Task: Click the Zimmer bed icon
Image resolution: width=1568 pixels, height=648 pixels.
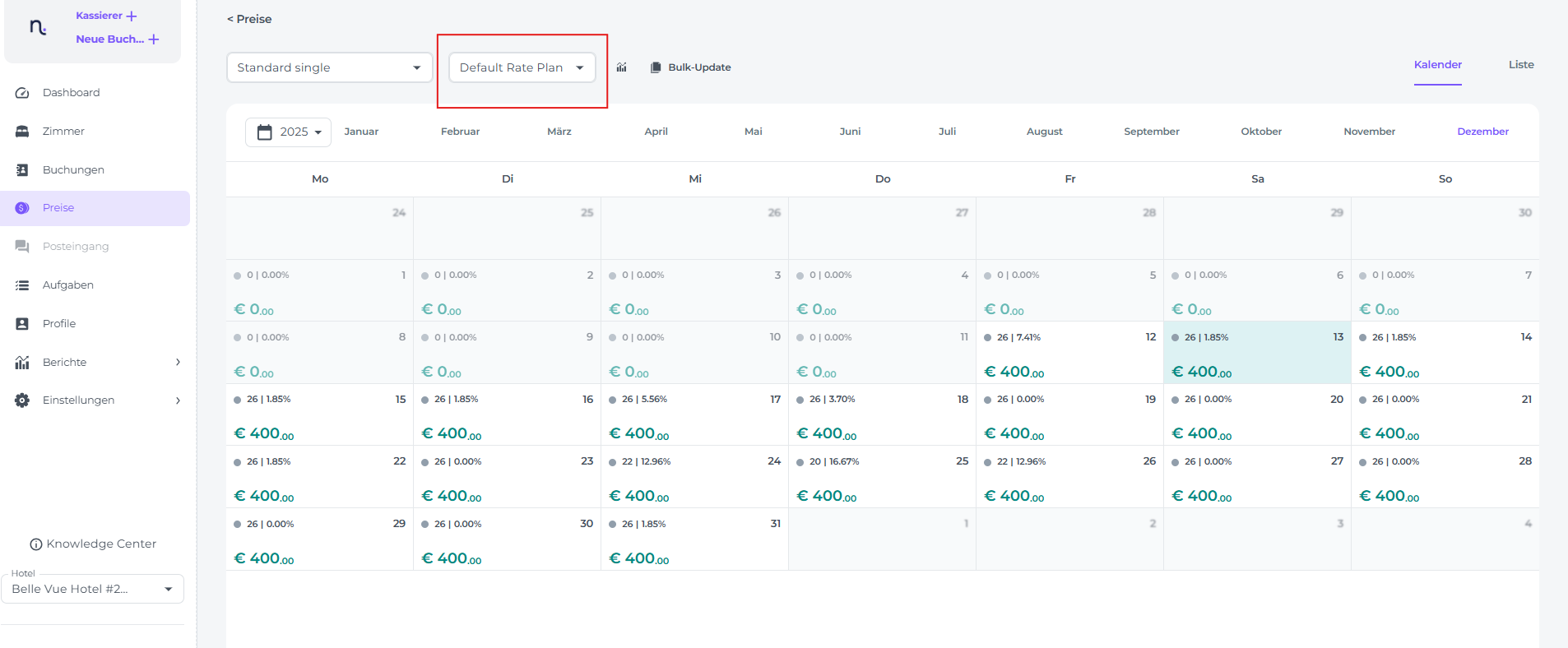Action: [x=22, y=132]
